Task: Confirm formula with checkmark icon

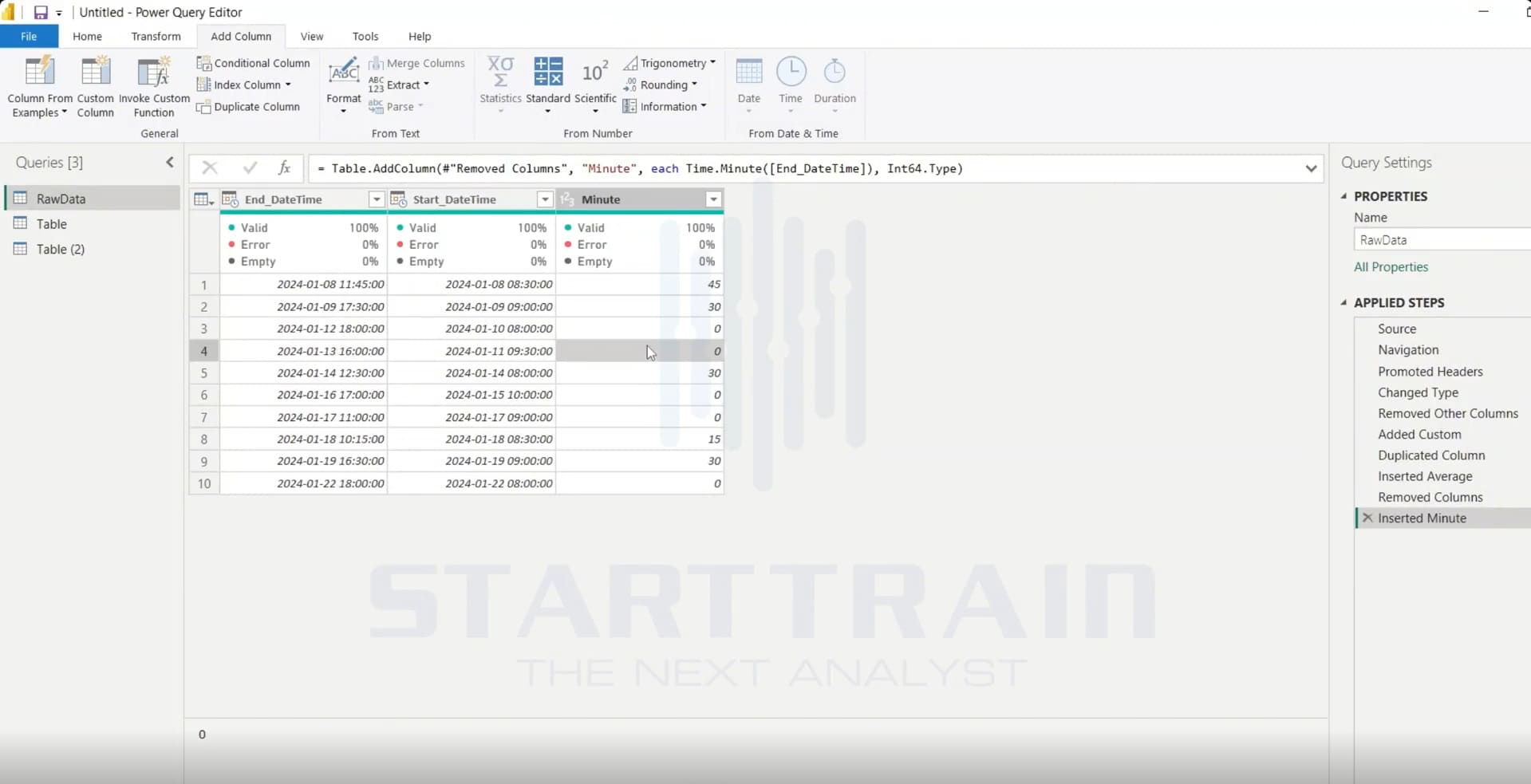Action: tap(250, 167)
